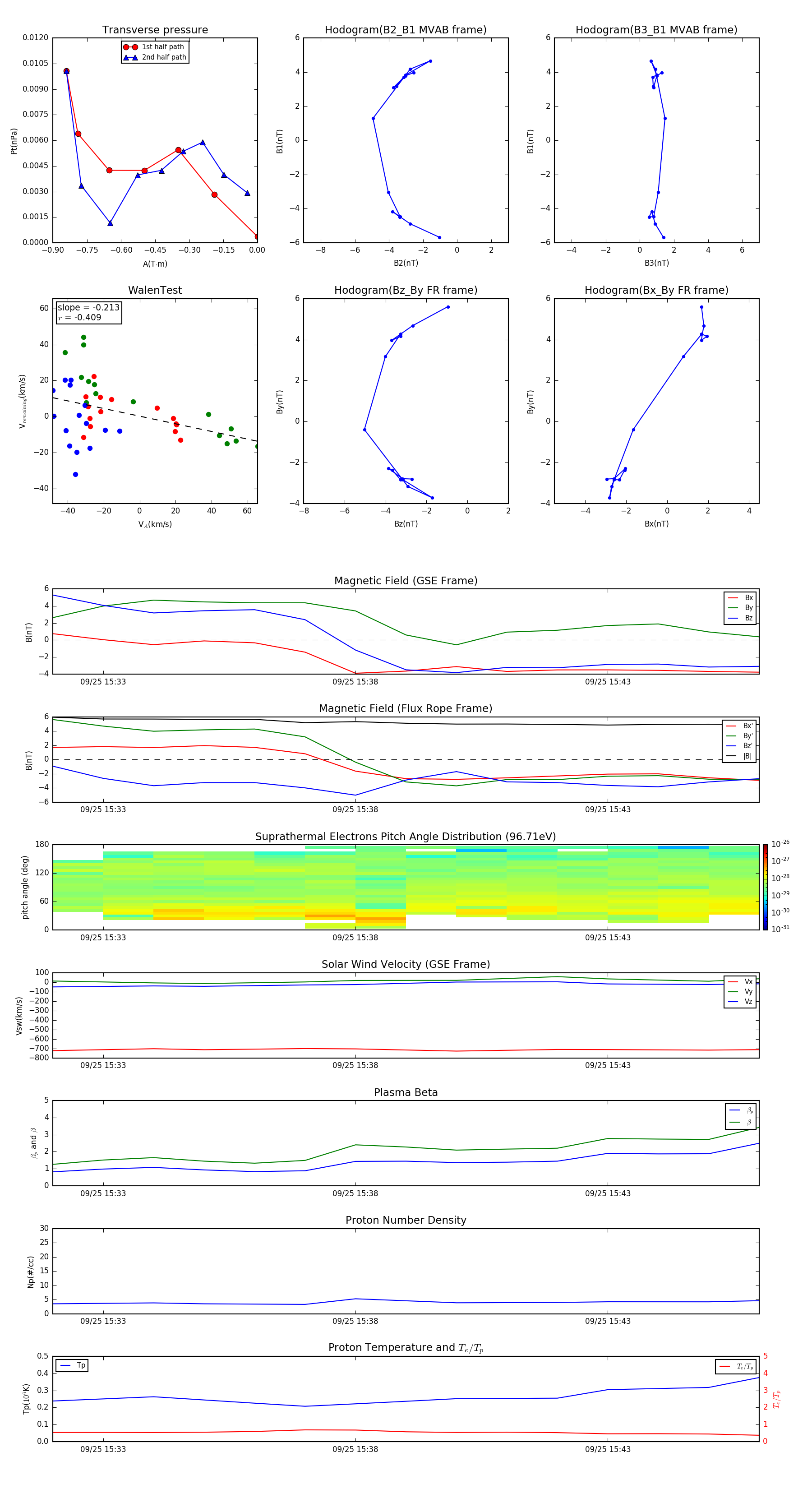Click the 'Plasma Beta' plot title

pos(406,1092)
